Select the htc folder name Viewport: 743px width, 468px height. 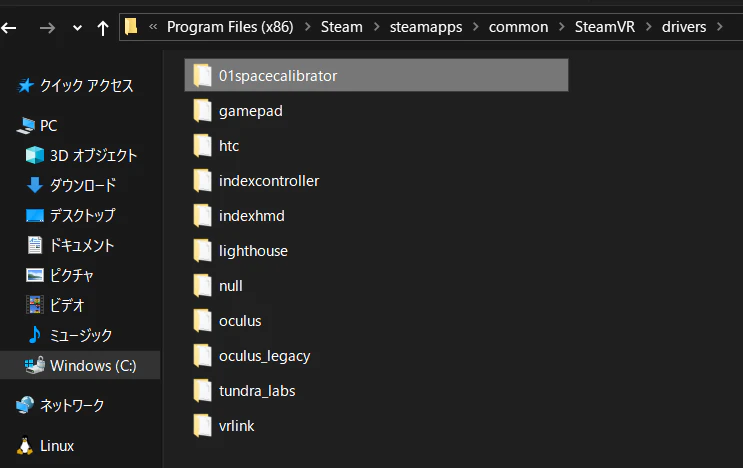(x=229, y=146)
